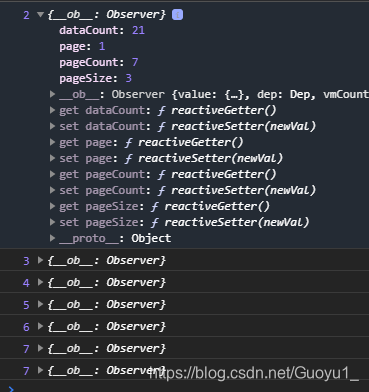
Task: Expand the __proto__: Object entry
Action: click(x=52, y=238)
